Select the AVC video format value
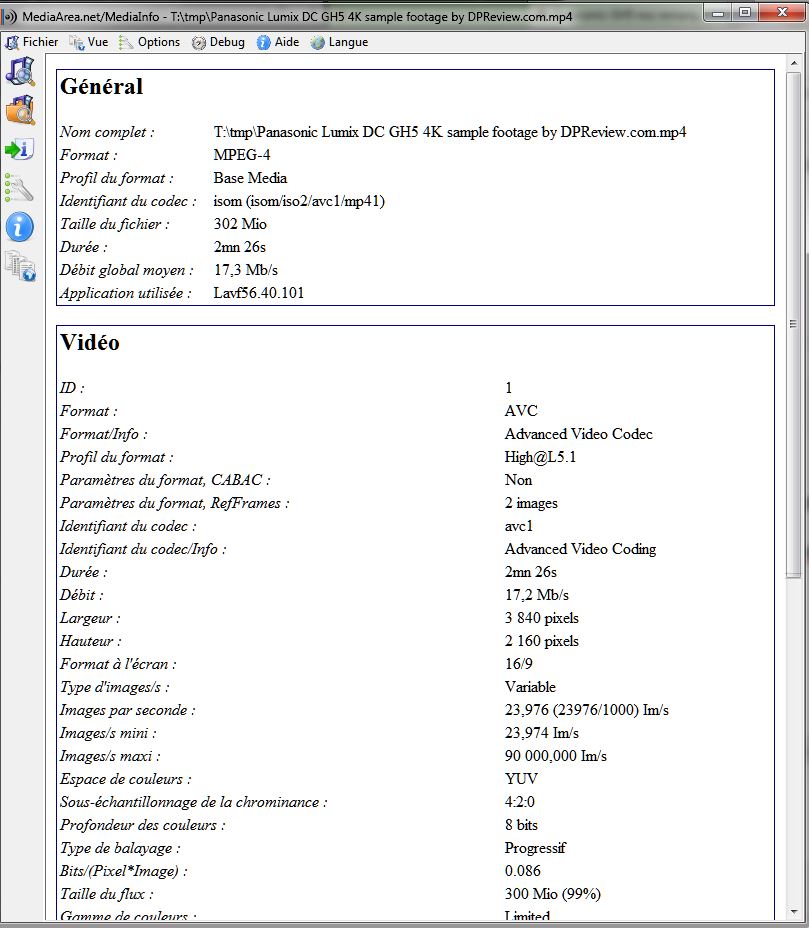Screen dimensions: 809x928 point(521,411)
